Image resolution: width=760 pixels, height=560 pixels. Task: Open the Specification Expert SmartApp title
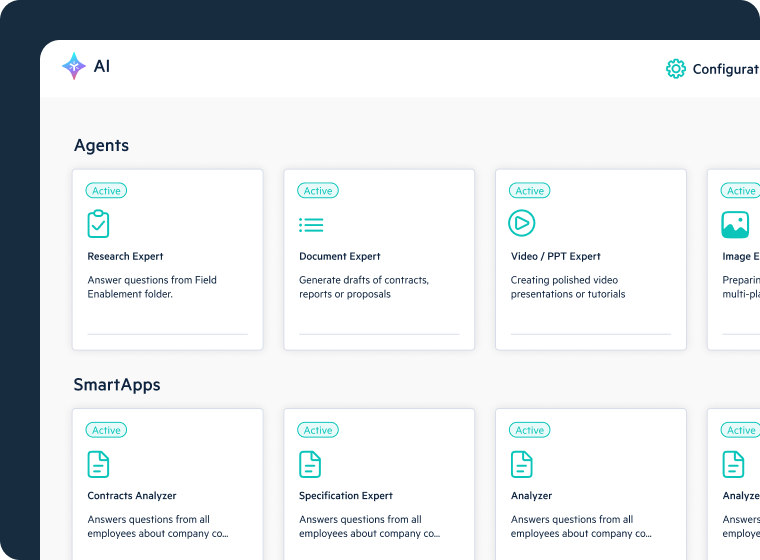pos(345,496)
